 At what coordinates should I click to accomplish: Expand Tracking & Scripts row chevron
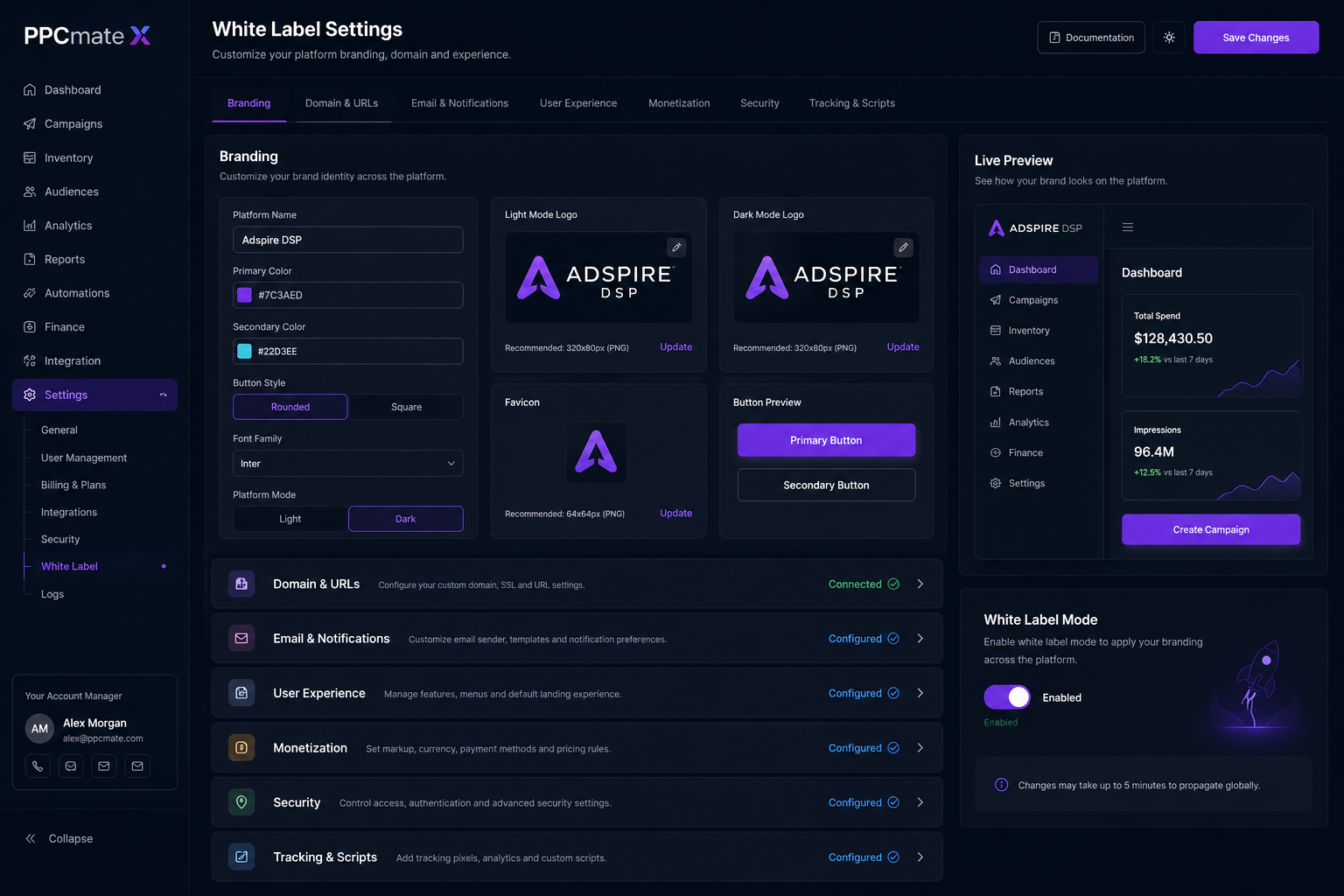[920, 857]
